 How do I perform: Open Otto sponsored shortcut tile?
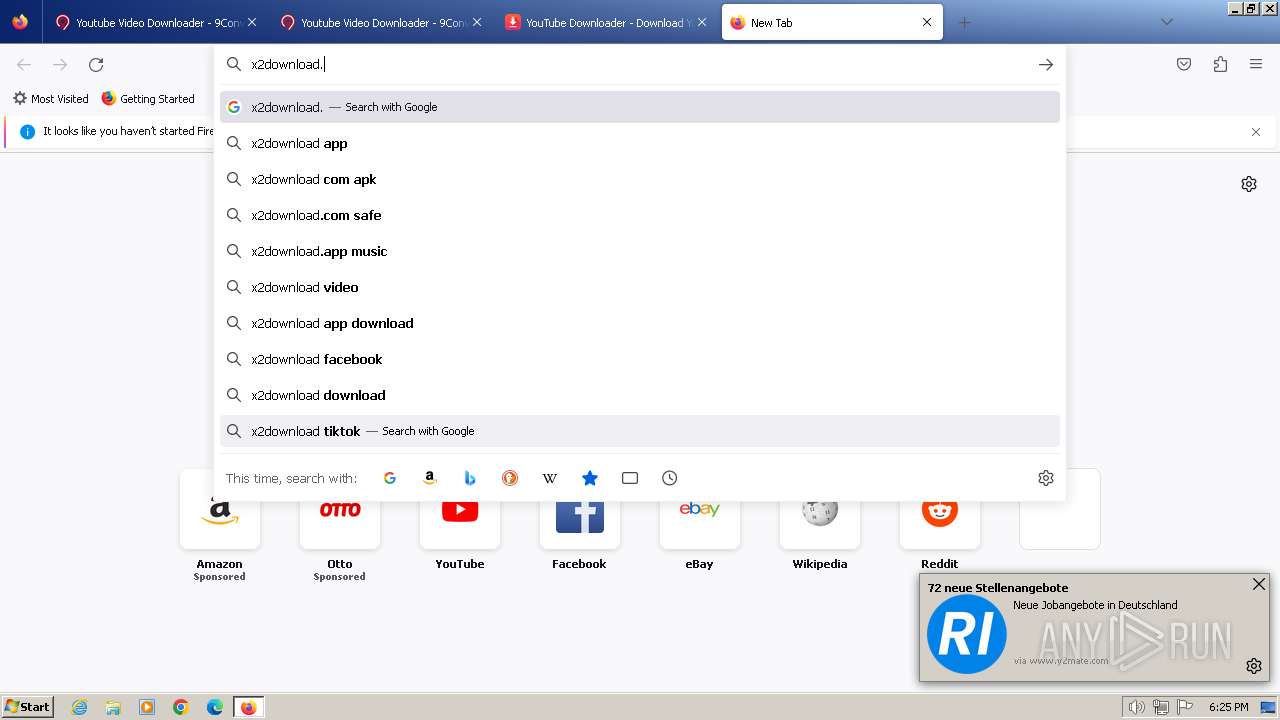coord(340,525)
